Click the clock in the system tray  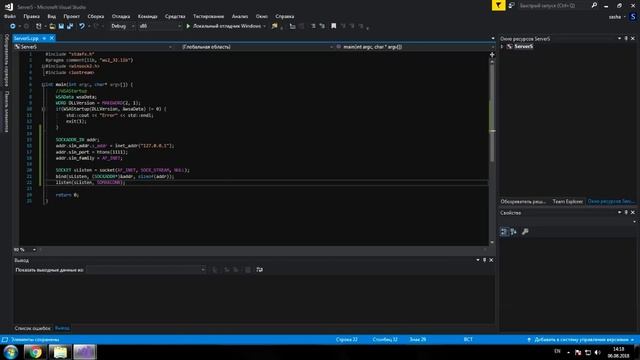(618, 352)
